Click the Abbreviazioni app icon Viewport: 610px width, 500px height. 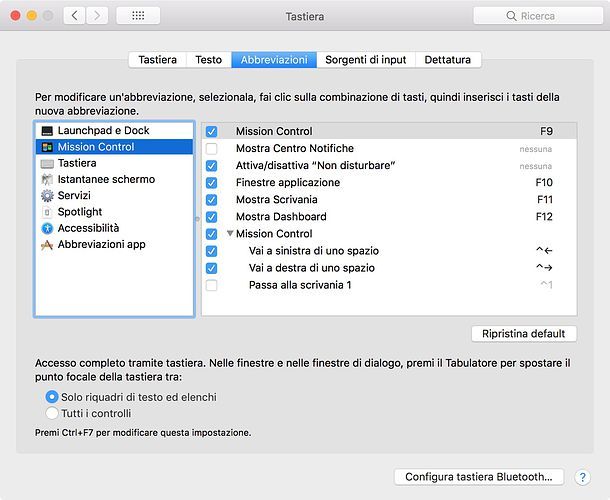point(47,245)
